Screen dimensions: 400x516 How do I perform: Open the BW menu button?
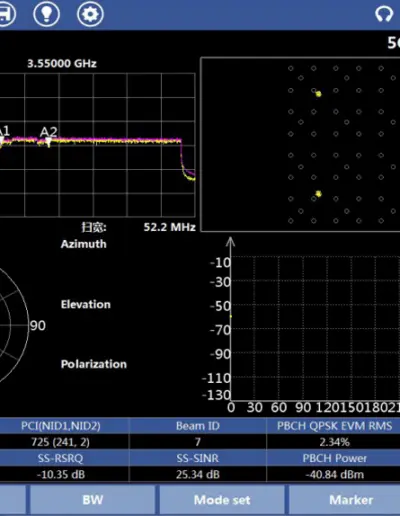tap(93, 500)
